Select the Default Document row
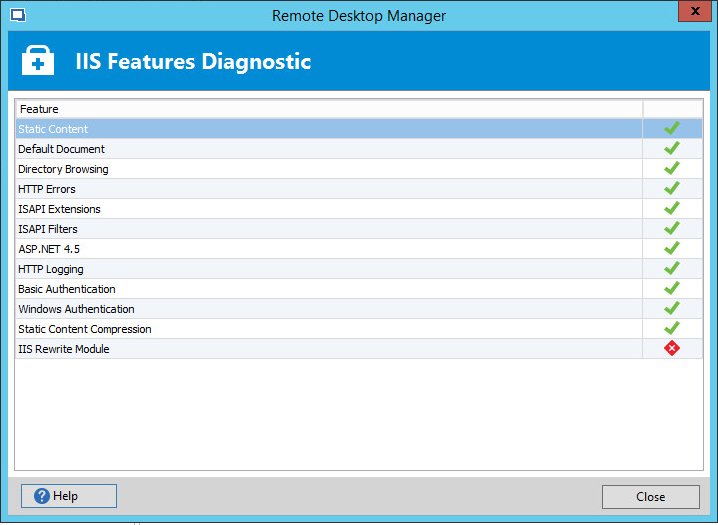The image size is (718, 525). pyautogui.click(x=359, y=149)
